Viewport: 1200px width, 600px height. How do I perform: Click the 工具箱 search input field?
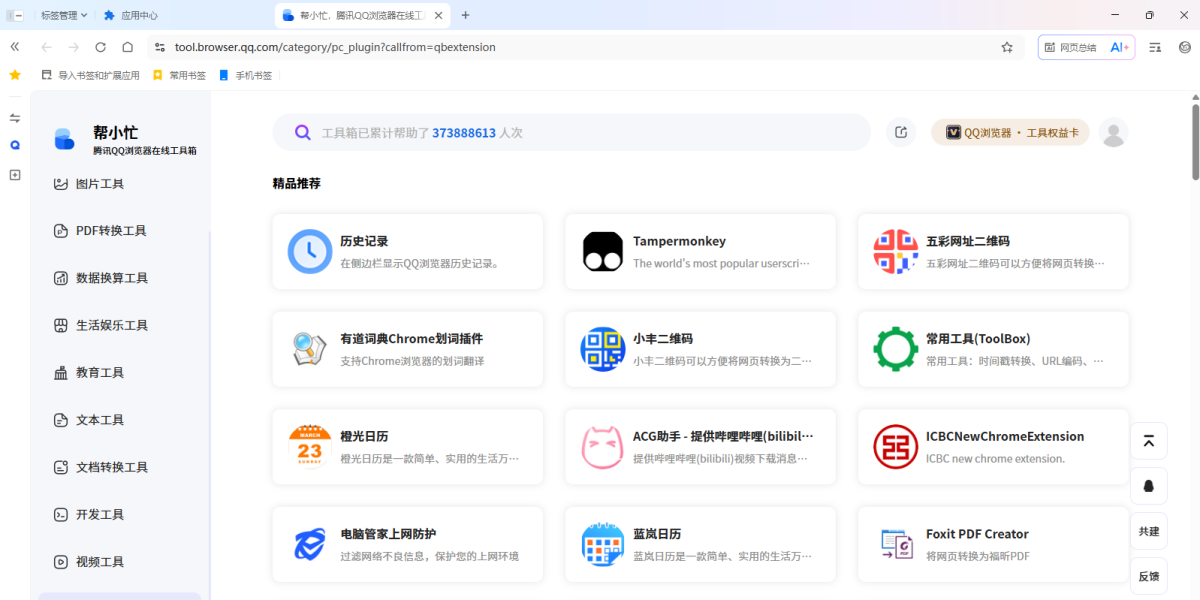[572, 132]
